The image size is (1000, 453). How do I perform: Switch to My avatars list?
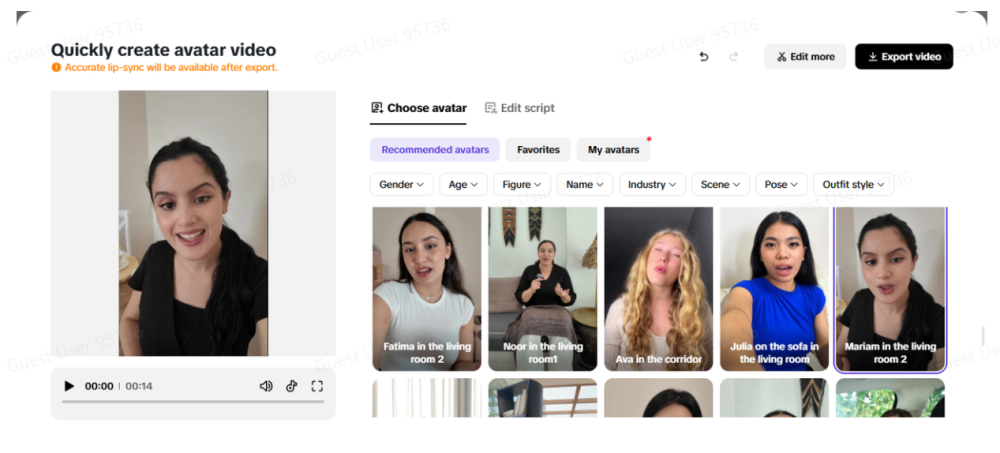[x=613, y=150]
